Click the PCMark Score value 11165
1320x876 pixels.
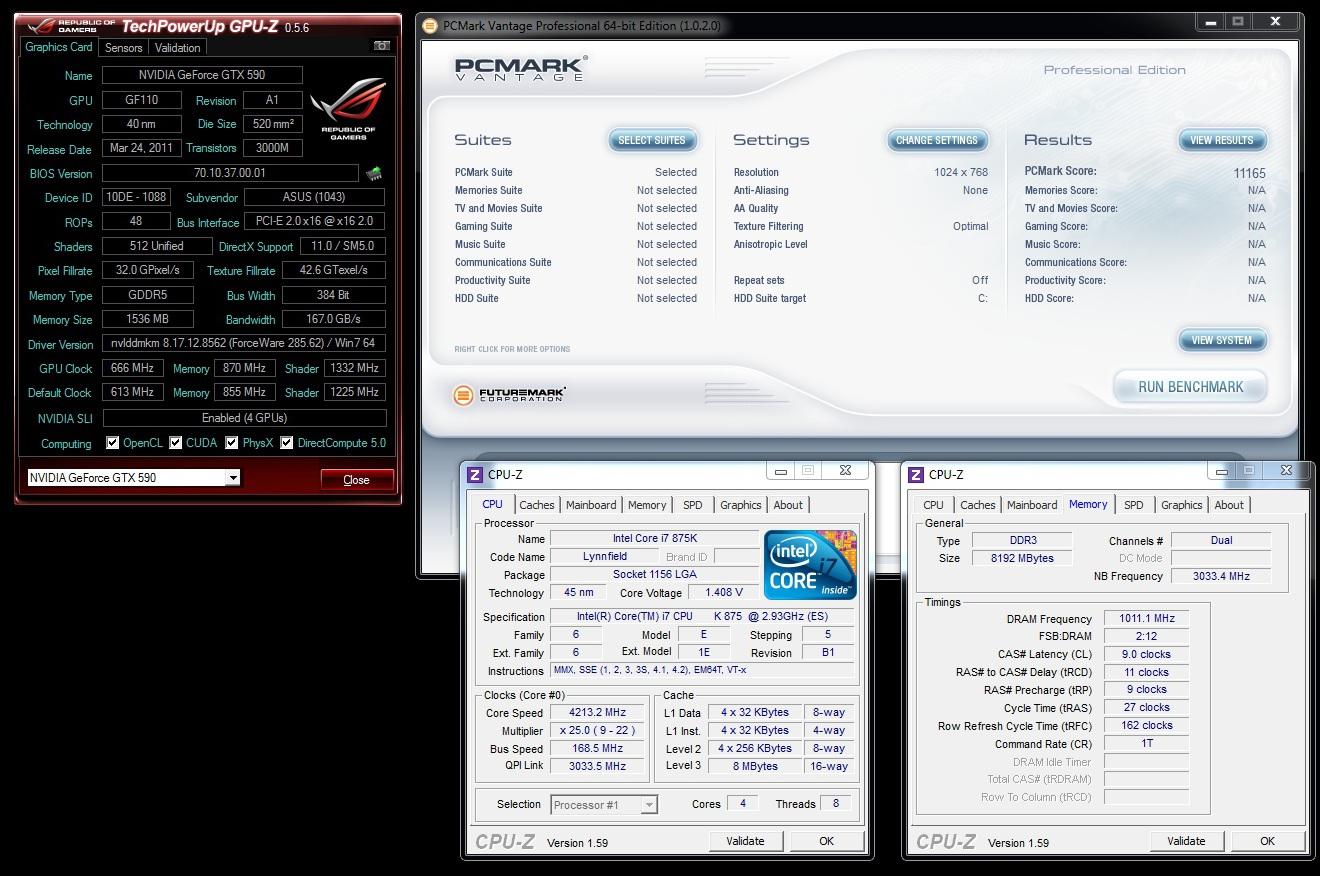click(1249, 173)
